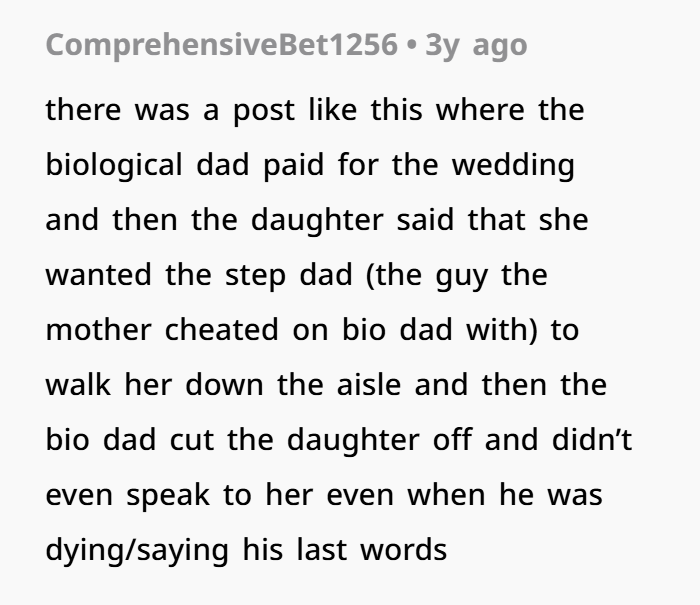Click the word "wedding" in the comment
This screenshot has height=605, width=700.
(x=514, y=164)
